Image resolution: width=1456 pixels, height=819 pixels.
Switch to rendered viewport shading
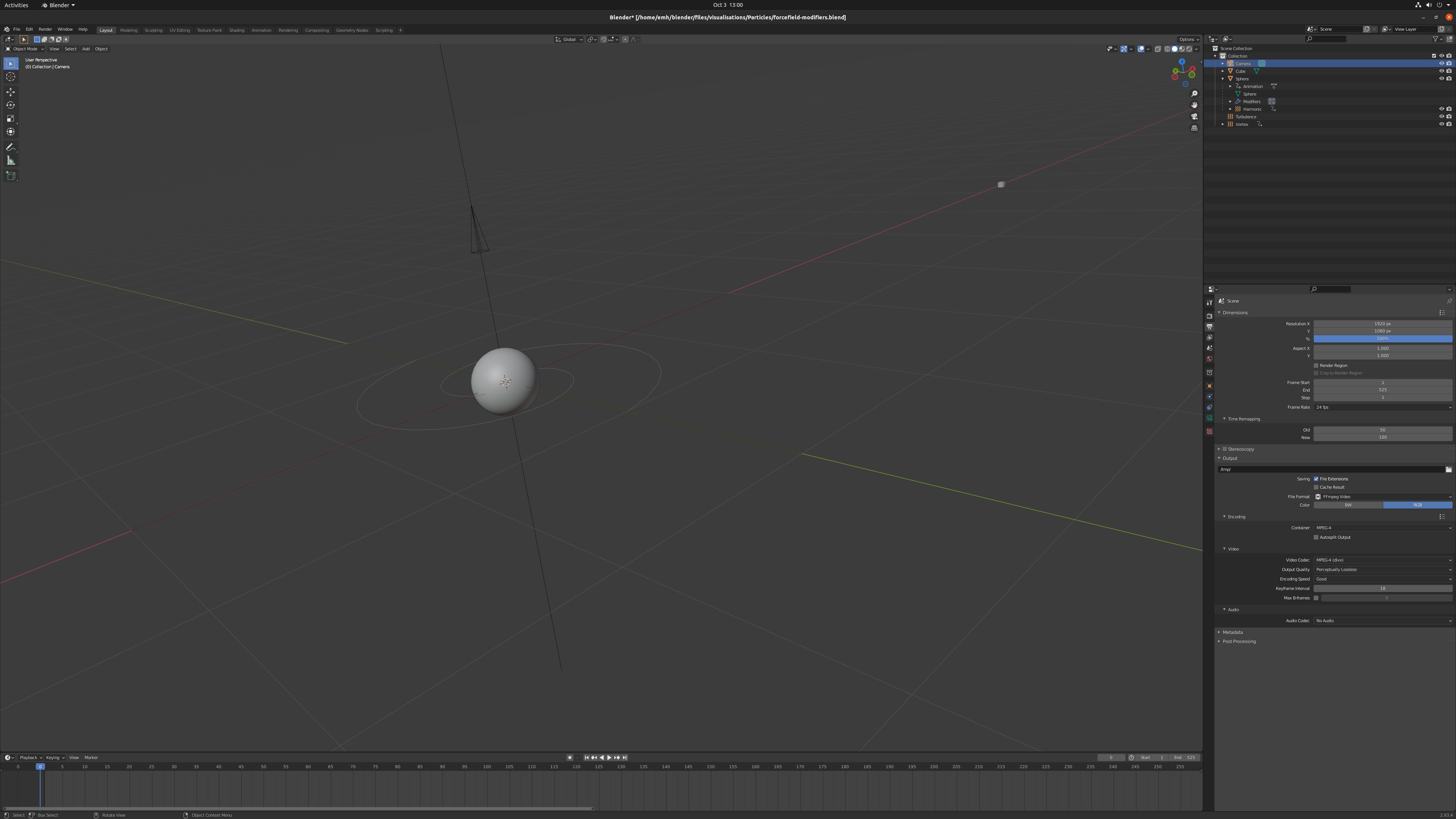click(1189, 49)
